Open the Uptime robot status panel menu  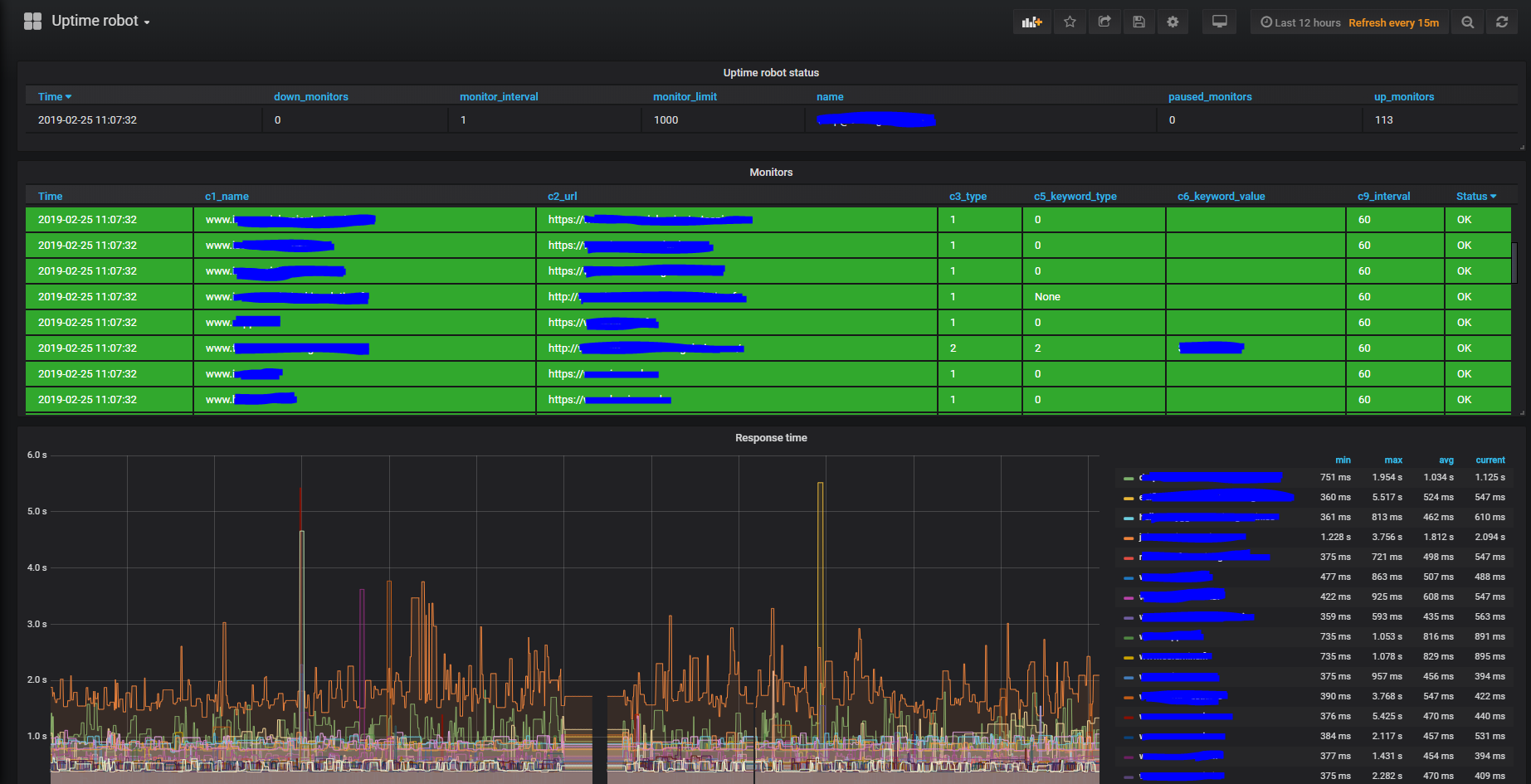click(770, 73)
